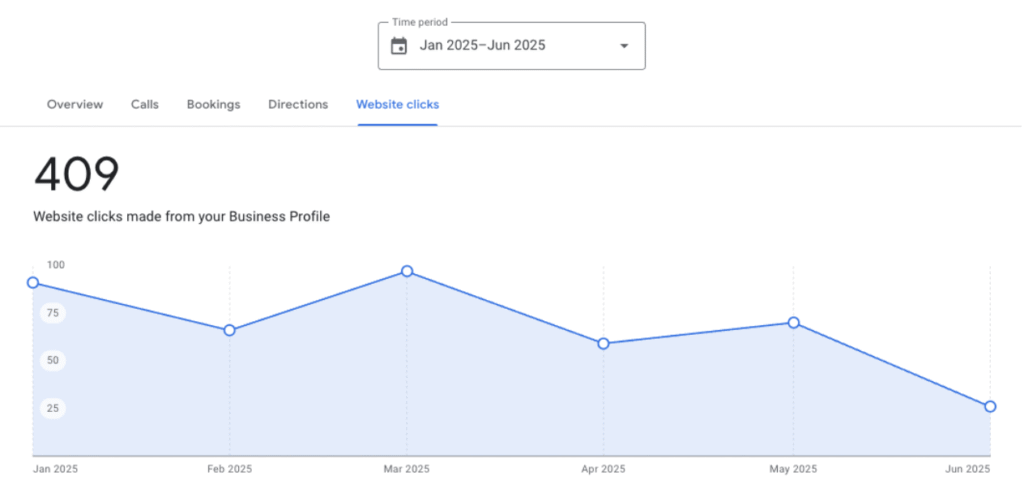Select the Website clicks tab
This screenshot has width=1024, height=493.
pyautogui.click(x=398, y=104)
